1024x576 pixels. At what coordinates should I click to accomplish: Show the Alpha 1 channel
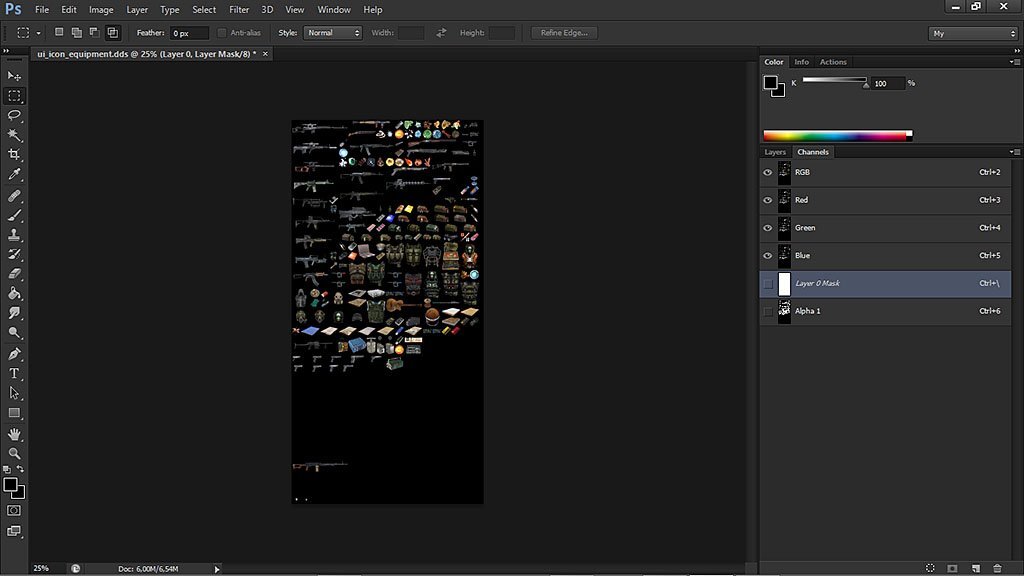click(x=768, y=311)
